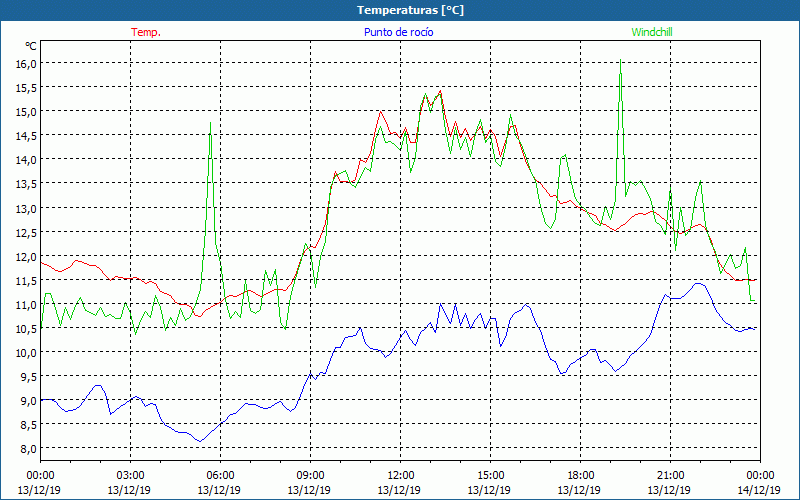Click the 13,0 y-axis value

(28, 208)
